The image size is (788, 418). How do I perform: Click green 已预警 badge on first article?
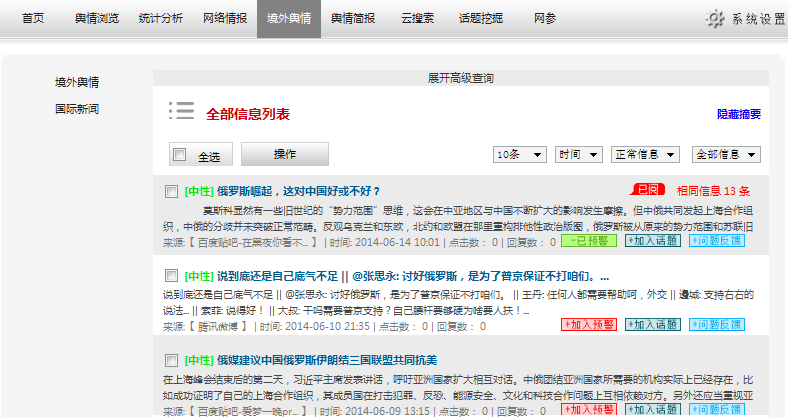point(589,240)
